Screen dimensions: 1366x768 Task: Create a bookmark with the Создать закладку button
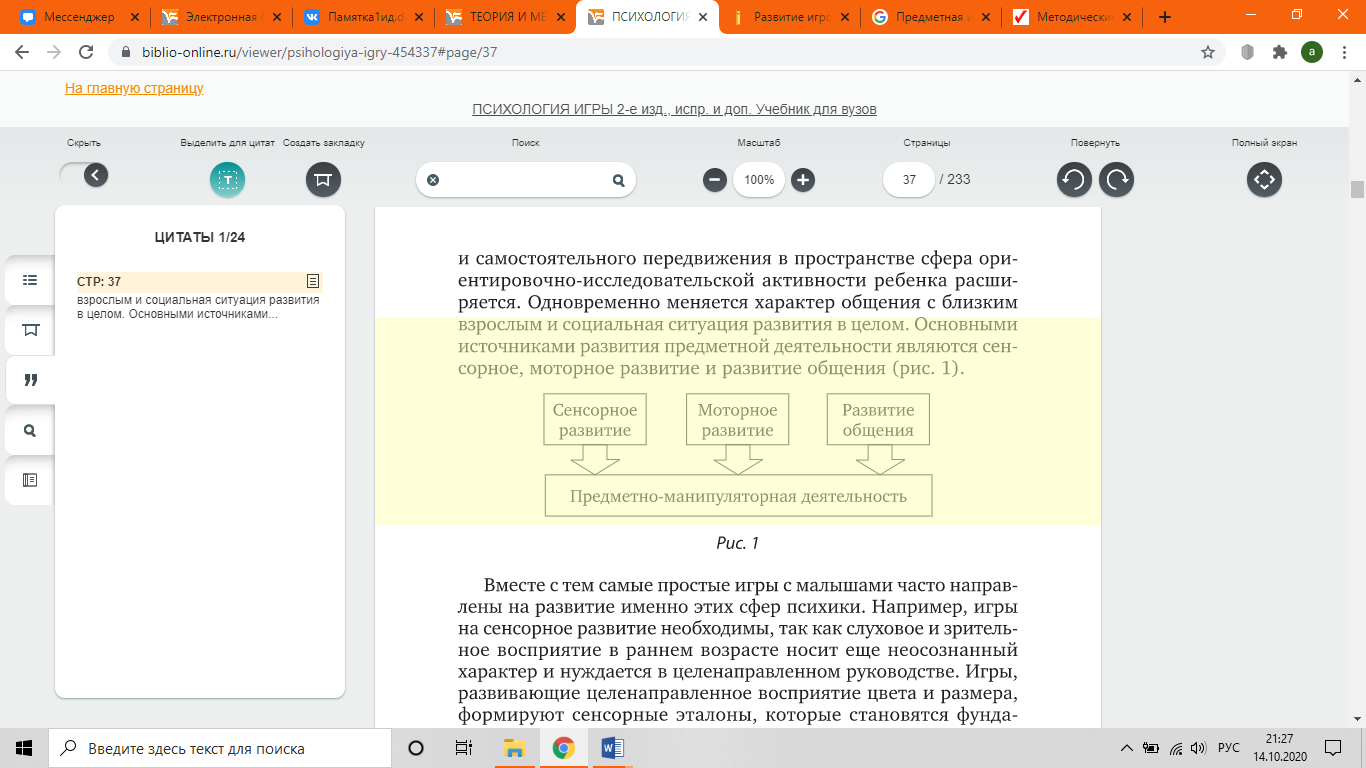point(323,180)
